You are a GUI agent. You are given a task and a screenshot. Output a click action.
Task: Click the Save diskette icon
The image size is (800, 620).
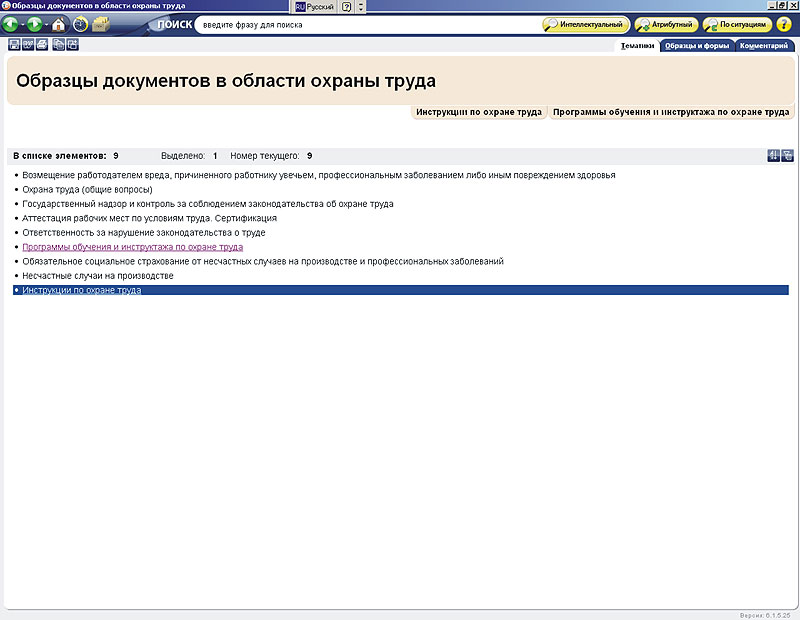[14, 45]
